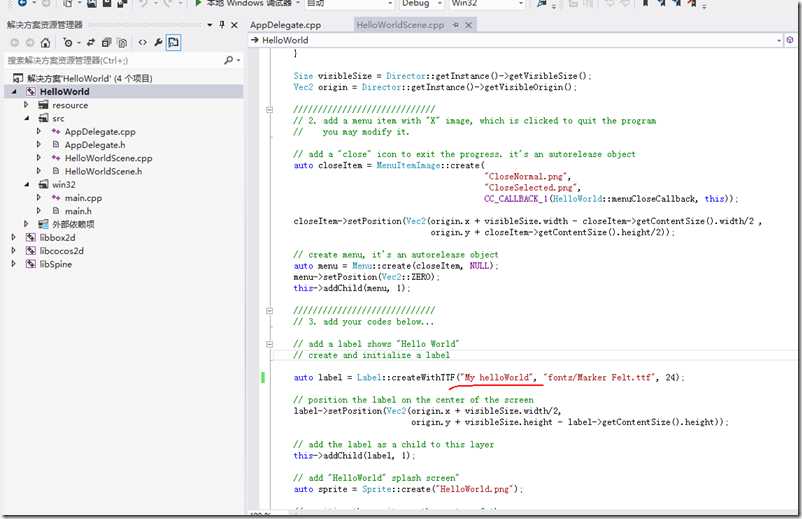Switch to the HelloWorldScene.cpp editor tab
Screen dimensions: 802x519
(400, 25)
